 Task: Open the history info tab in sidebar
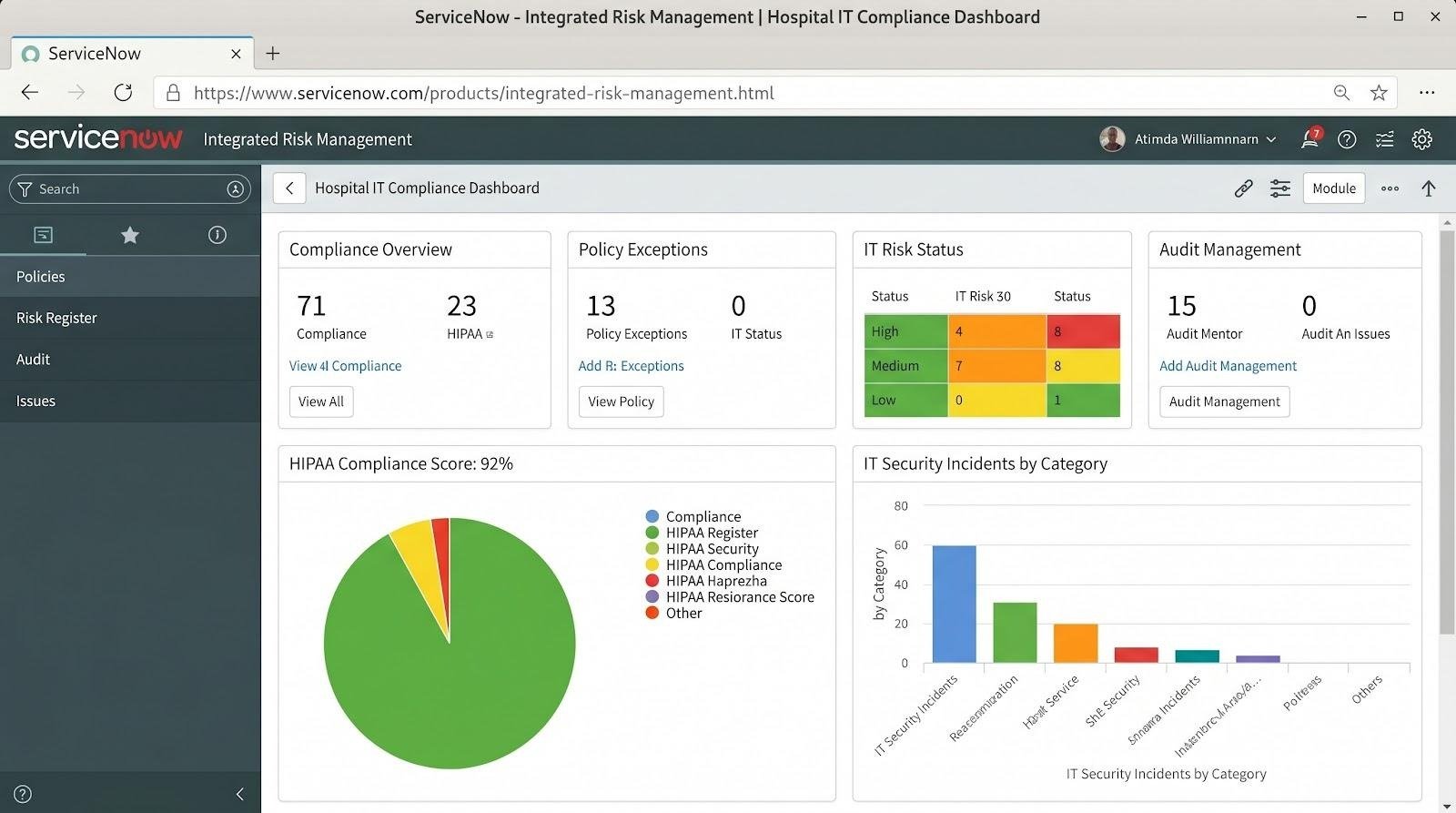pos(217,235)
